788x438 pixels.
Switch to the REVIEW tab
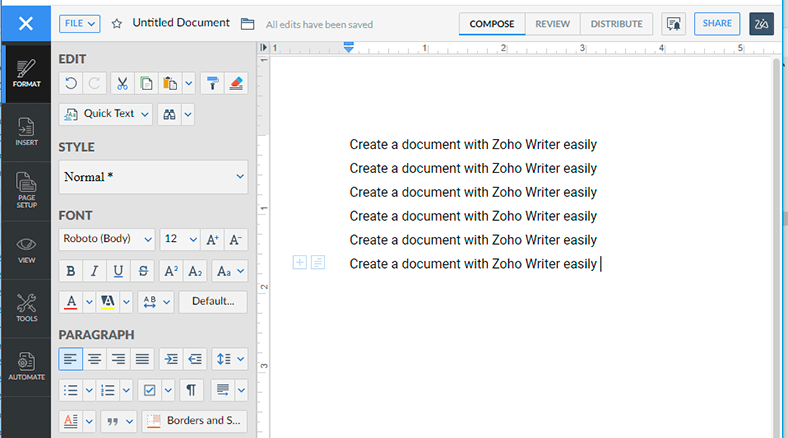pyautogui.click(x=553, y=24)
